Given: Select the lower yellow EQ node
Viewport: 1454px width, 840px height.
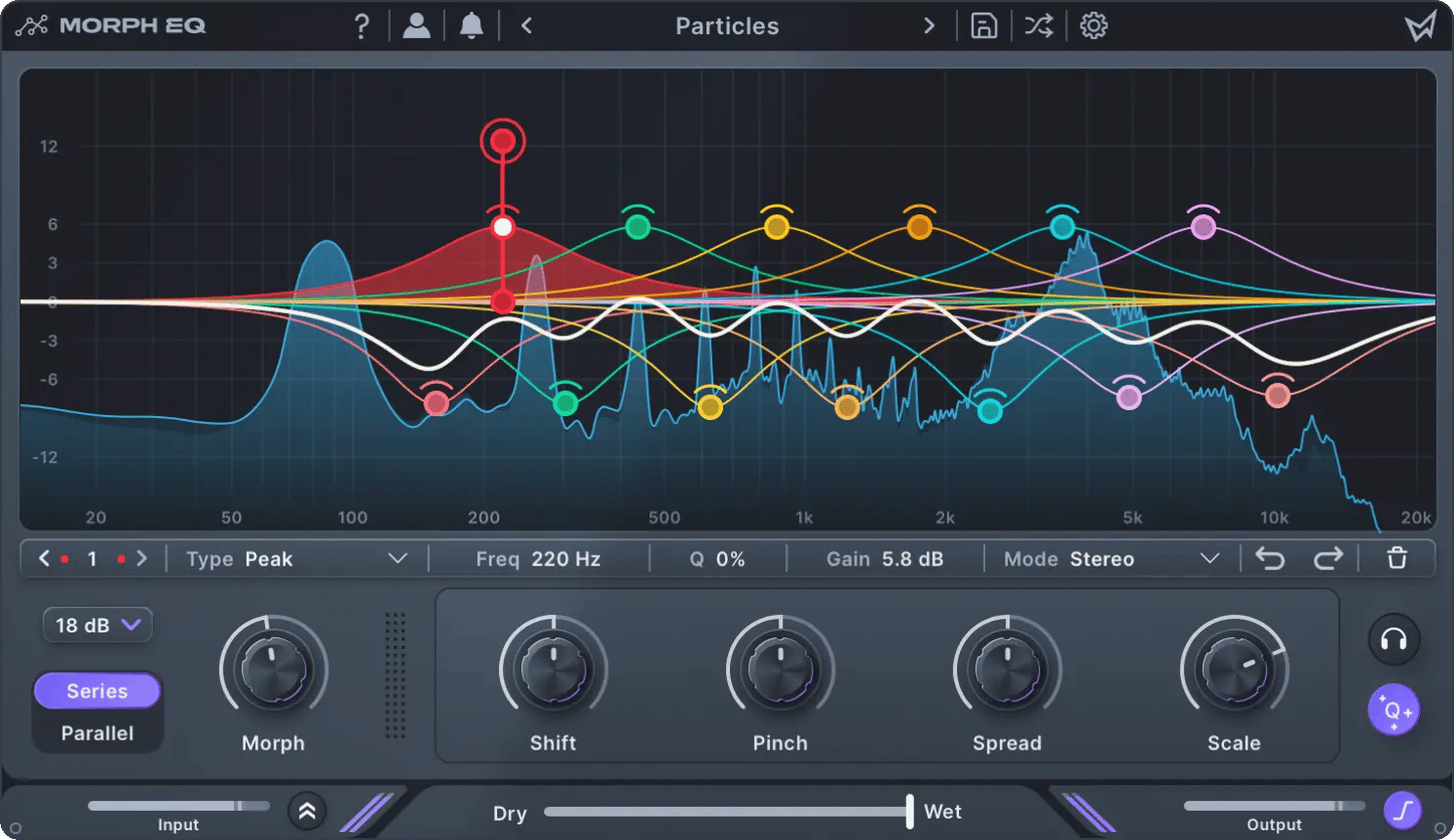Looking at the screenshot, I should [710, 406].
